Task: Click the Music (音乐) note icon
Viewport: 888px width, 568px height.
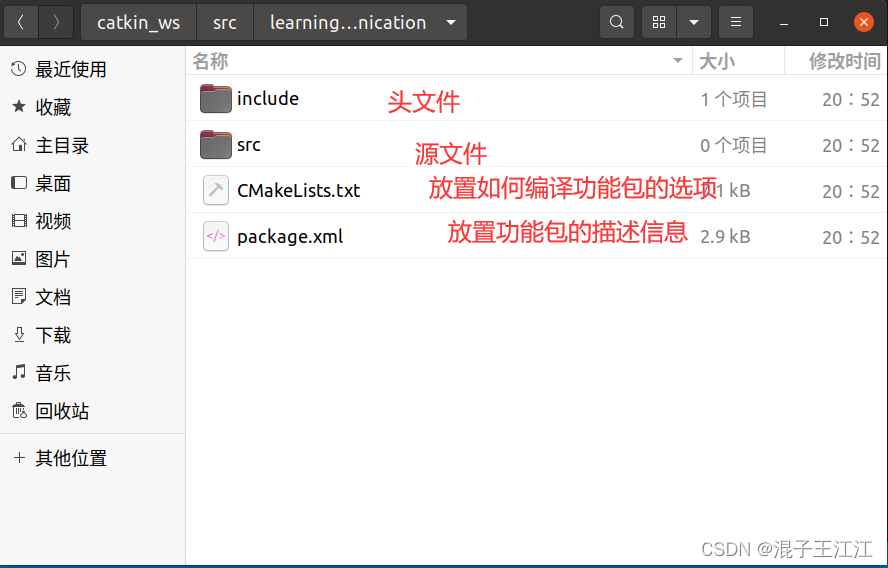Action: tap(19, 372)
